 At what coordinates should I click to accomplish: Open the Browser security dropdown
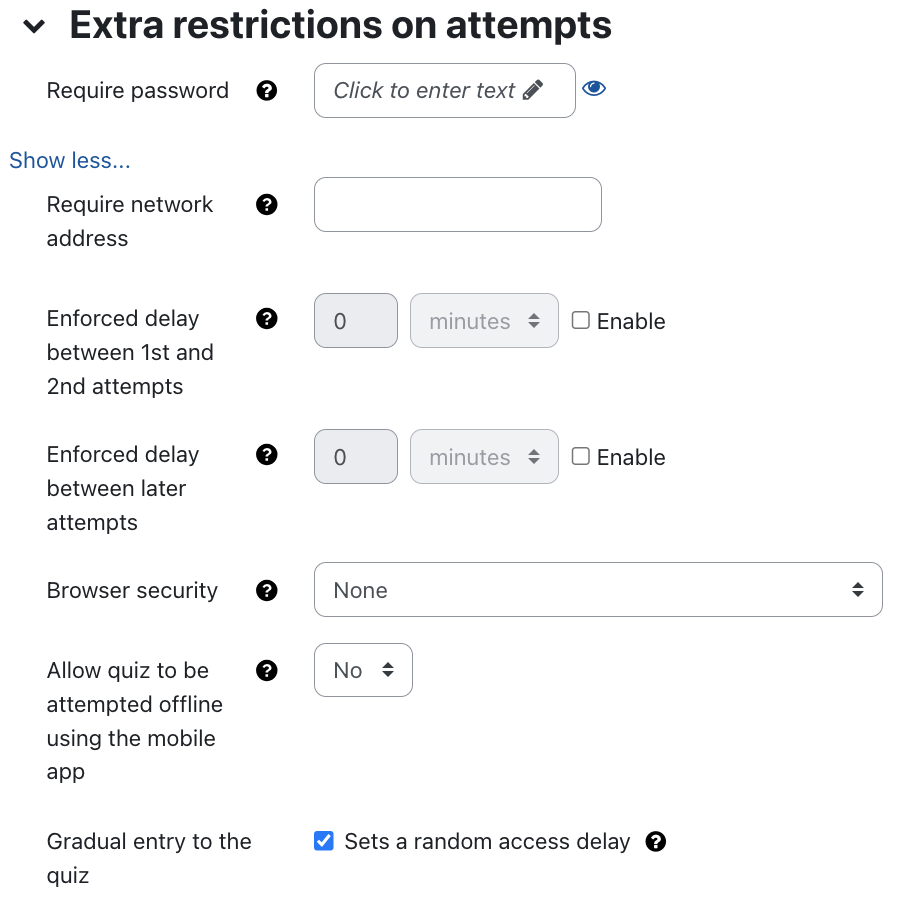tap(598, 589)
